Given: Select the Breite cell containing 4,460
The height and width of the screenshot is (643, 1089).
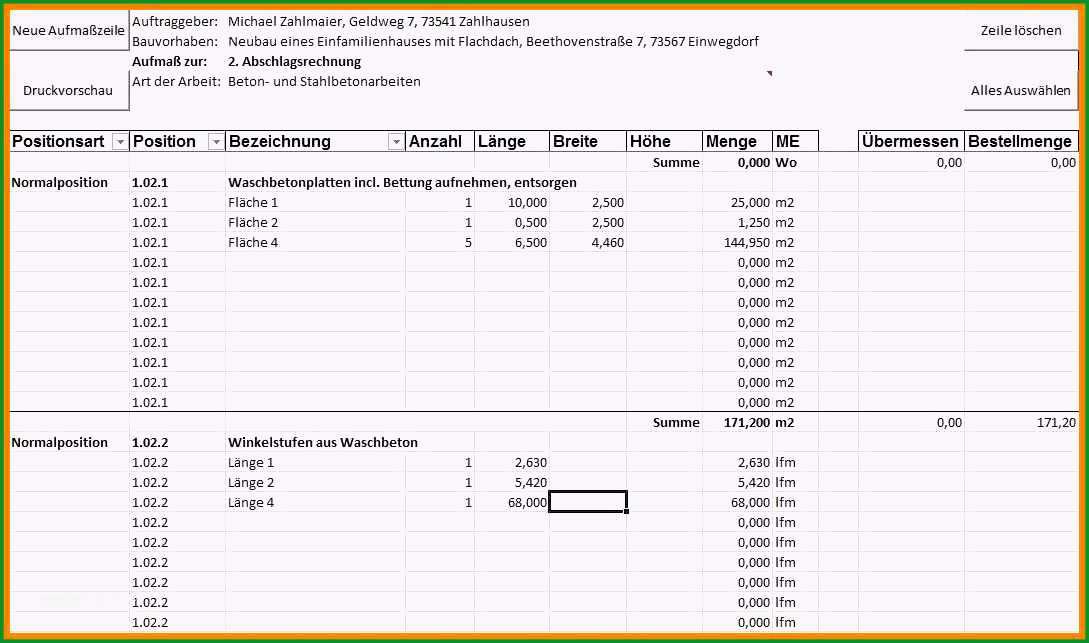Looking at the screenshot, I should click(x=588, y=242).
